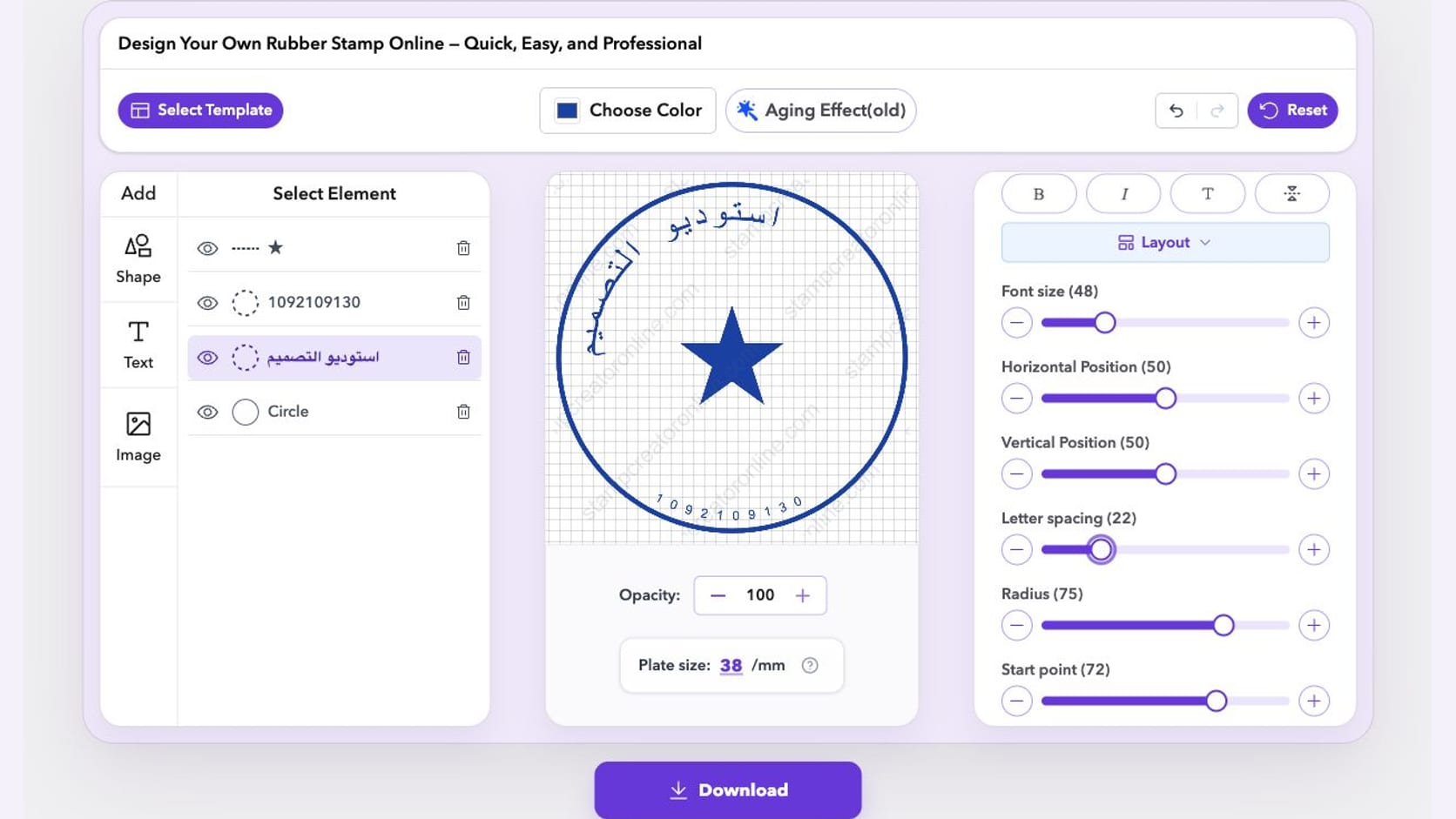Toggle italic with the I button
The image size is (1456, 819).
[1123, 193]
